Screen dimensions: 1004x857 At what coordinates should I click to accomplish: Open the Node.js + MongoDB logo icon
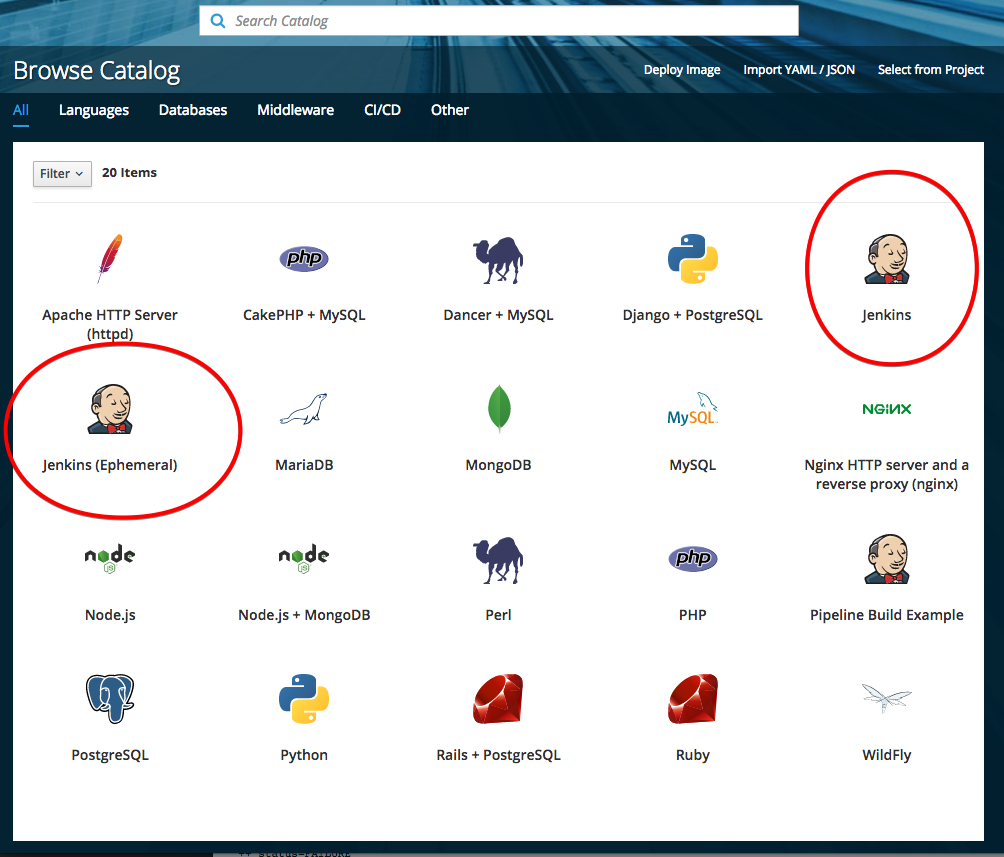[304, 559]
